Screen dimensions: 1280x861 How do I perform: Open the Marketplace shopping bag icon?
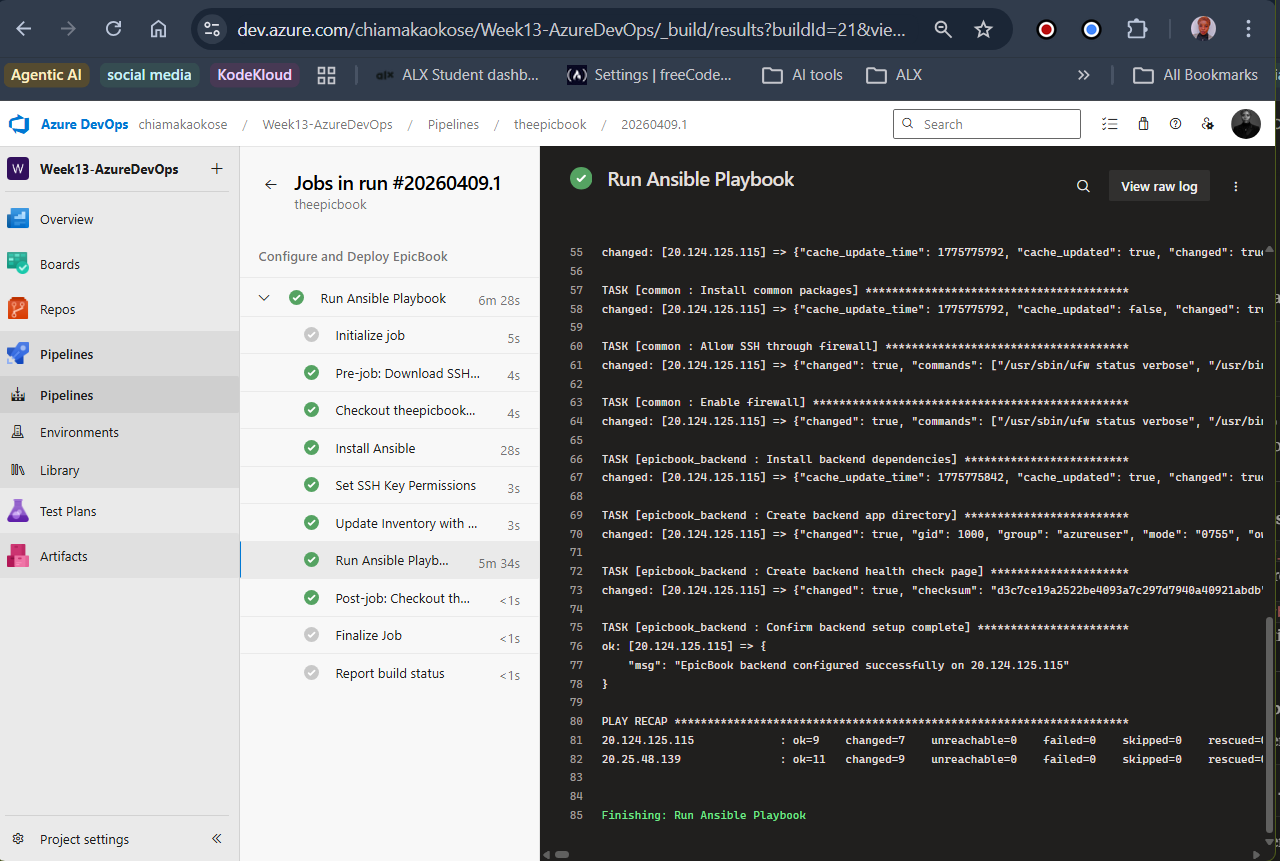pos(1143,124)
